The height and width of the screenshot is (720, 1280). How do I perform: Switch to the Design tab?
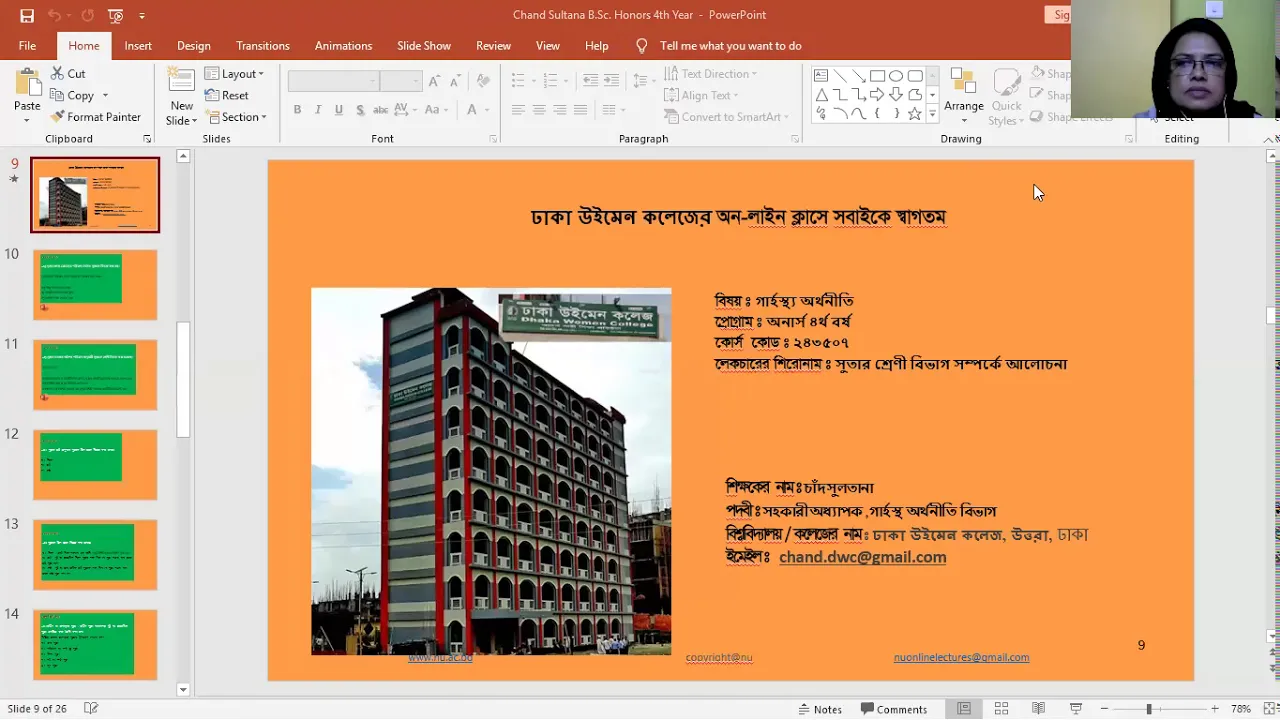(194, 46)
